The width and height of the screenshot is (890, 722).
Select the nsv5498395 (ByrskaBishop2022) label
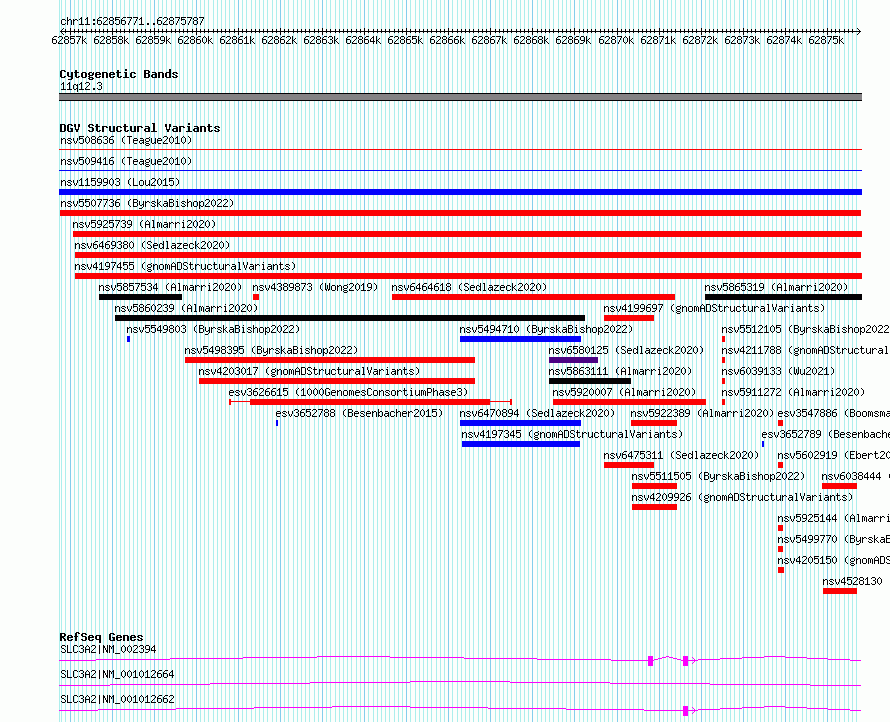point(271,350)
